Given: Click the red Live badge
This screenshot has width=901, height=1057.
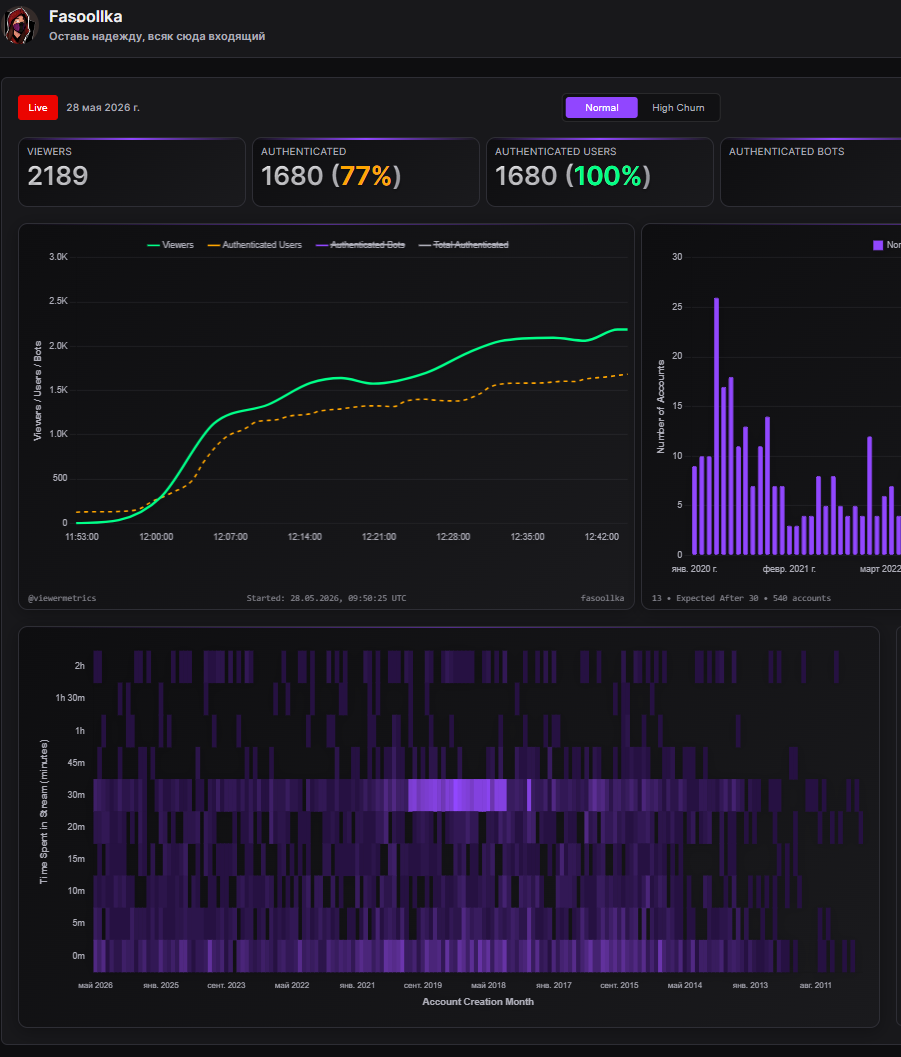Looking at the screenshot, I should tap(38, 108).
